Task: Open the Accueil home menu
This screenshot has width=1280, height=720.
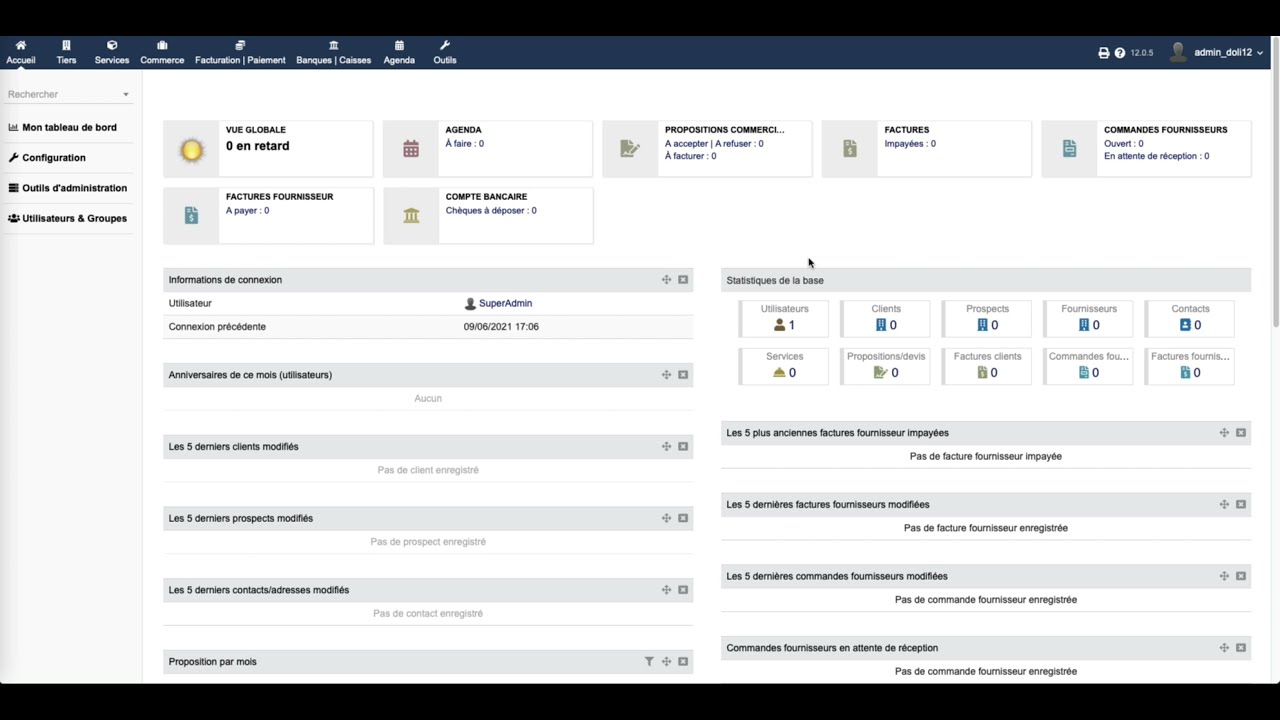Action: point(20,53)
